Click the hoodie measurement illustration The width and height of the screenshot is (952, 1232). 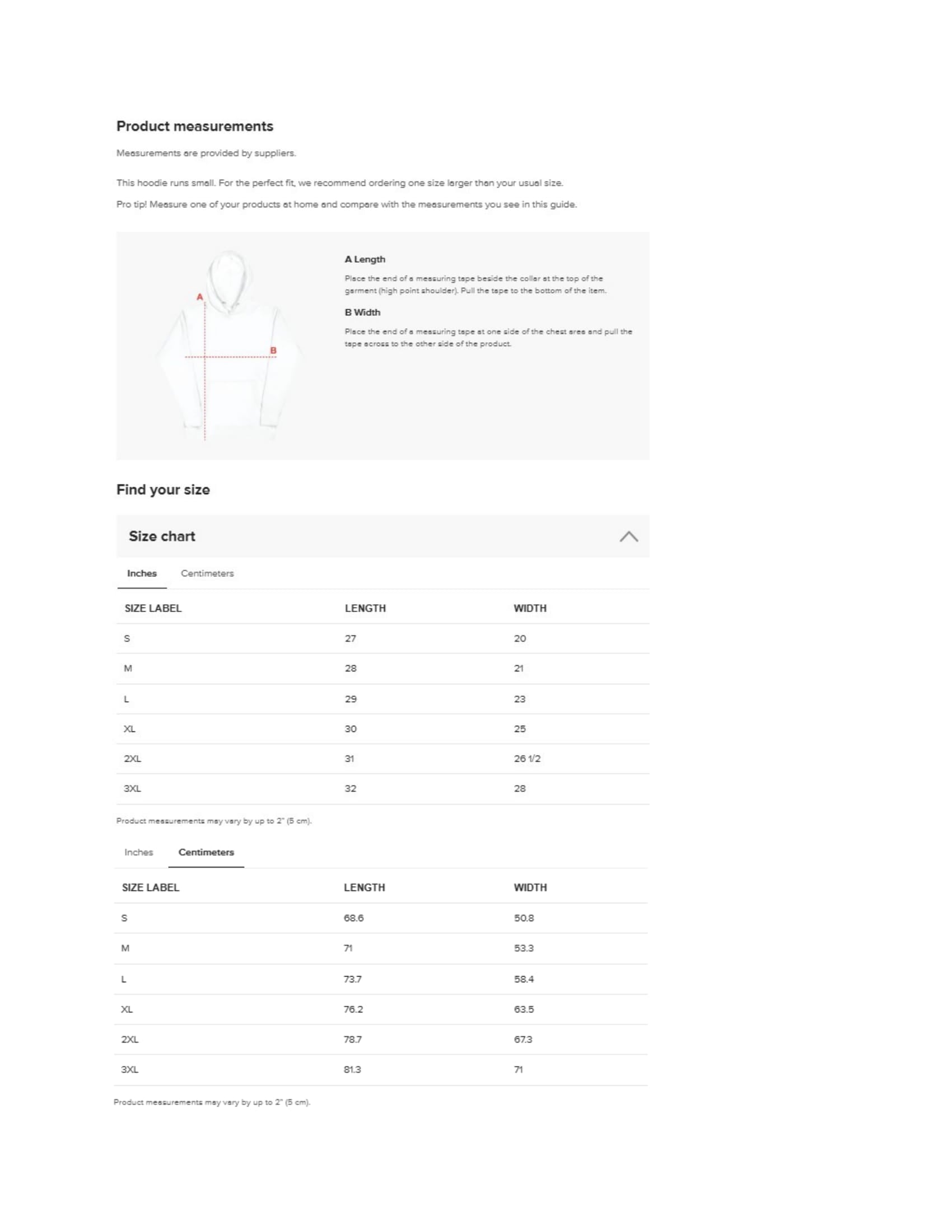click(228, 346)
